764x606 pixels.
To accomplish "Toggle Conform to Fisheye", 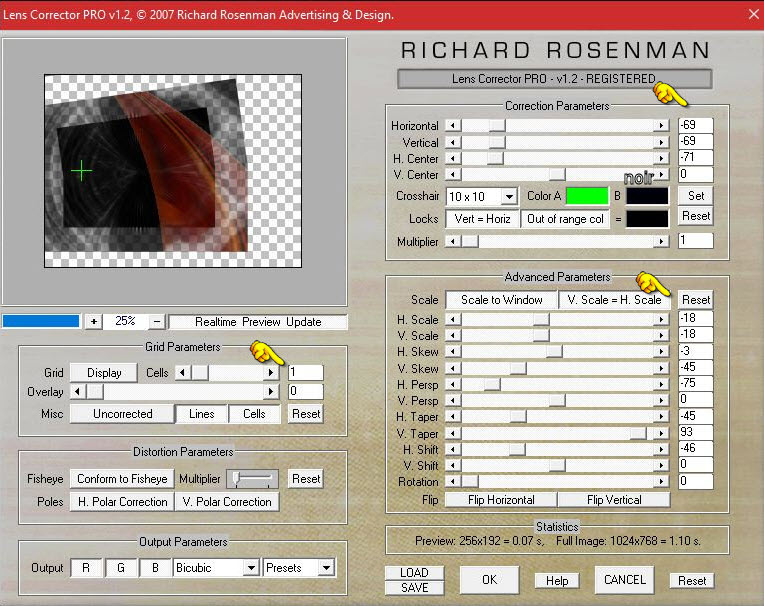I will [122, 479].
